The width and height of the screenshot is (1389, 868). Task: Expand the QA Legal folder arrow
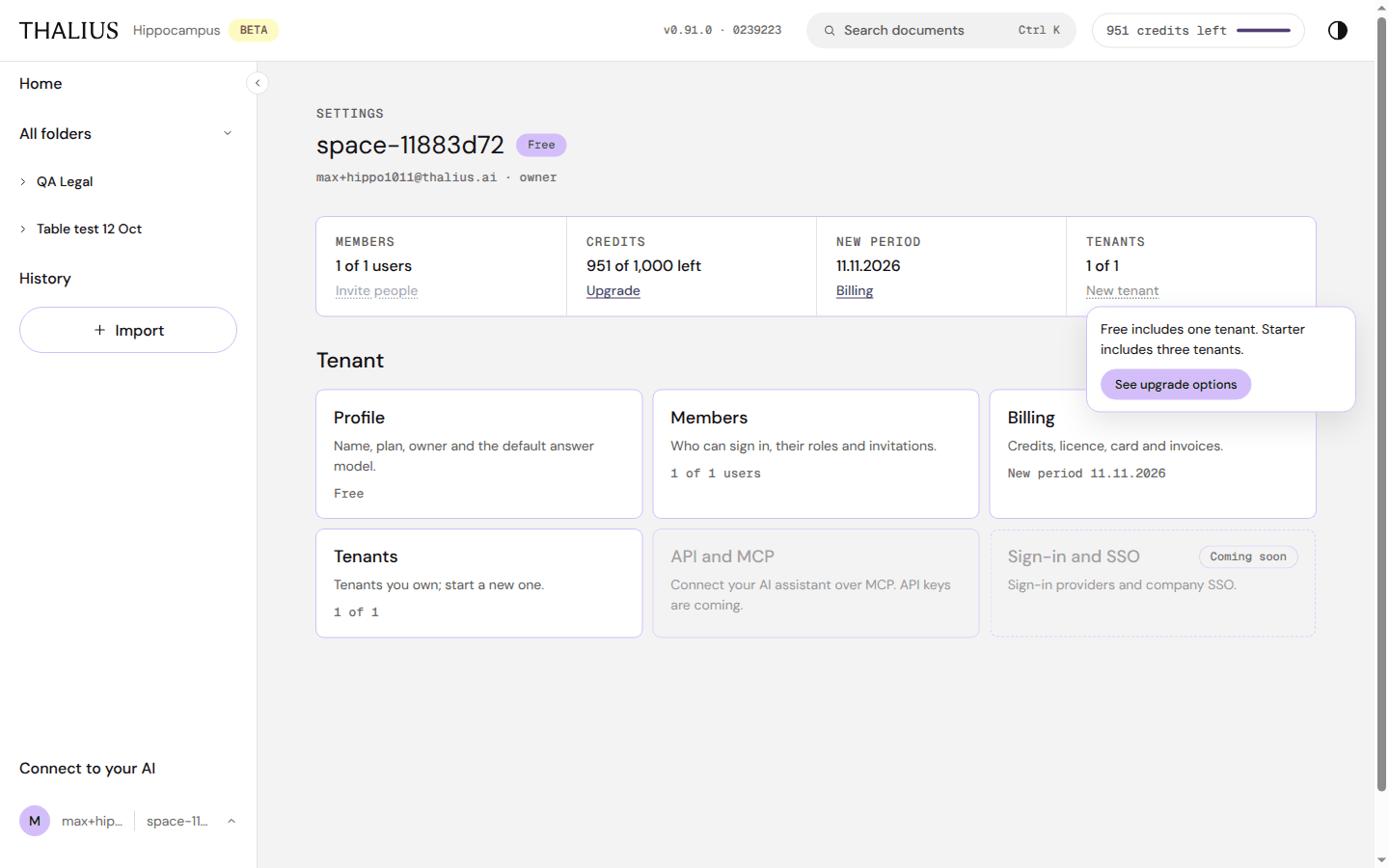tap(23, 181)
